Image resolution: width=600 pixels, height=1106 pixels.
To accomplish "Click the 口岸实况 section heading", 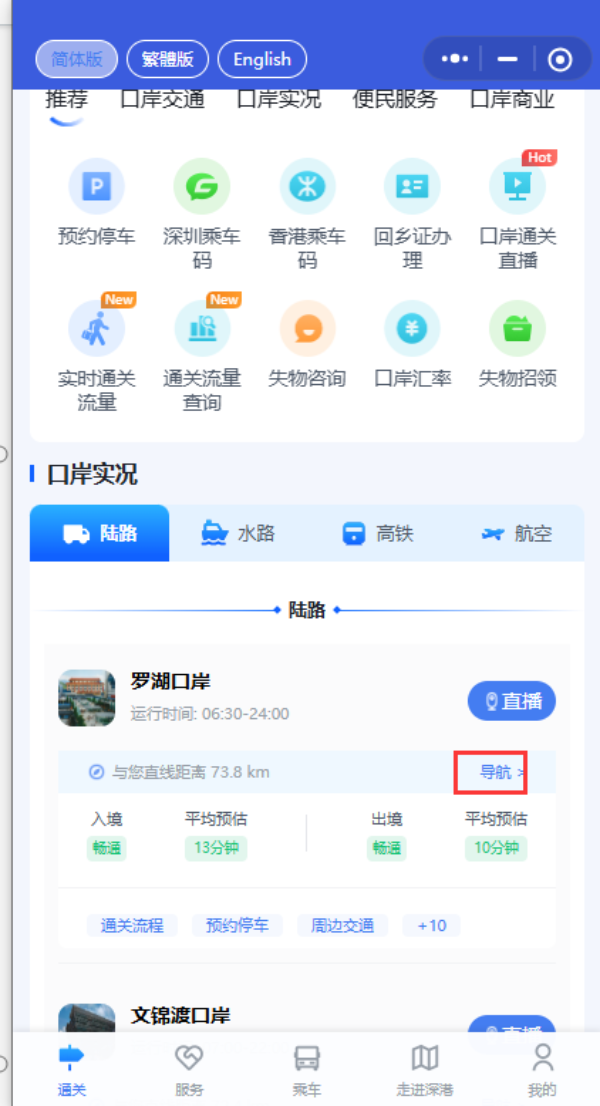I will click(92, 475).
